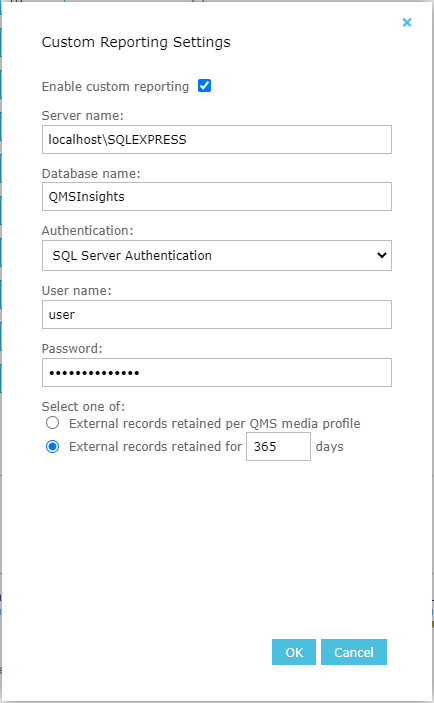Select External records retained for days option
The width and height of the screenshot is (434, 703).
52,447
